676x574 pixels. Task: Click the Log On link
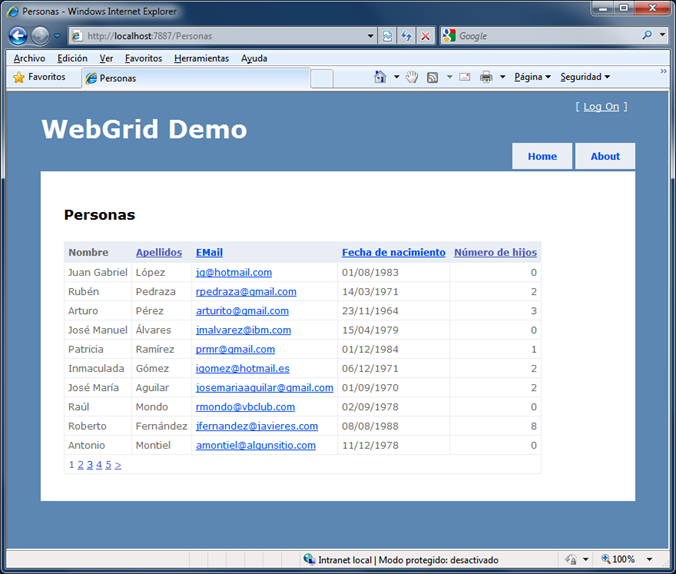click(601, 107)
